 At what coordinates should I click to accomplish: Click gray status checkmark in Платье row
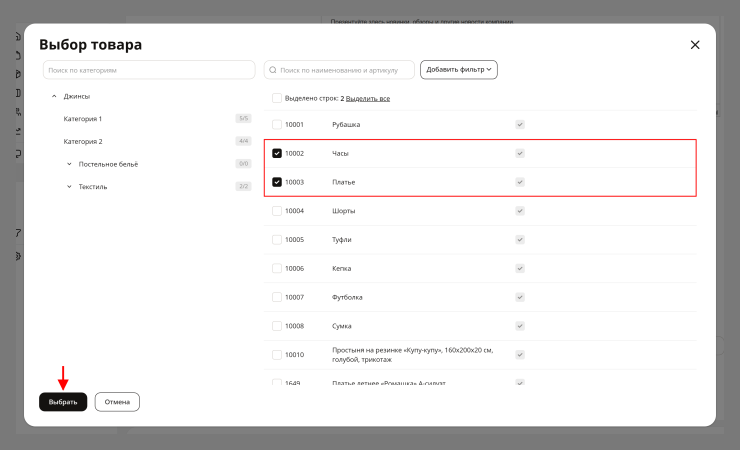click(520, 182)
